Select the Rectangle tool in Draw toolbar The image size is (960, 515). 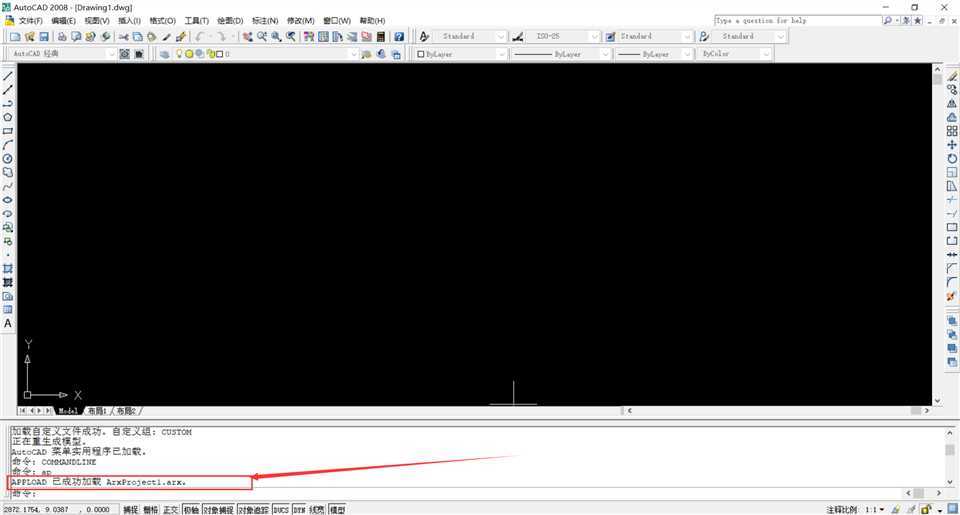pyautogui.click(x=8, y=131)
